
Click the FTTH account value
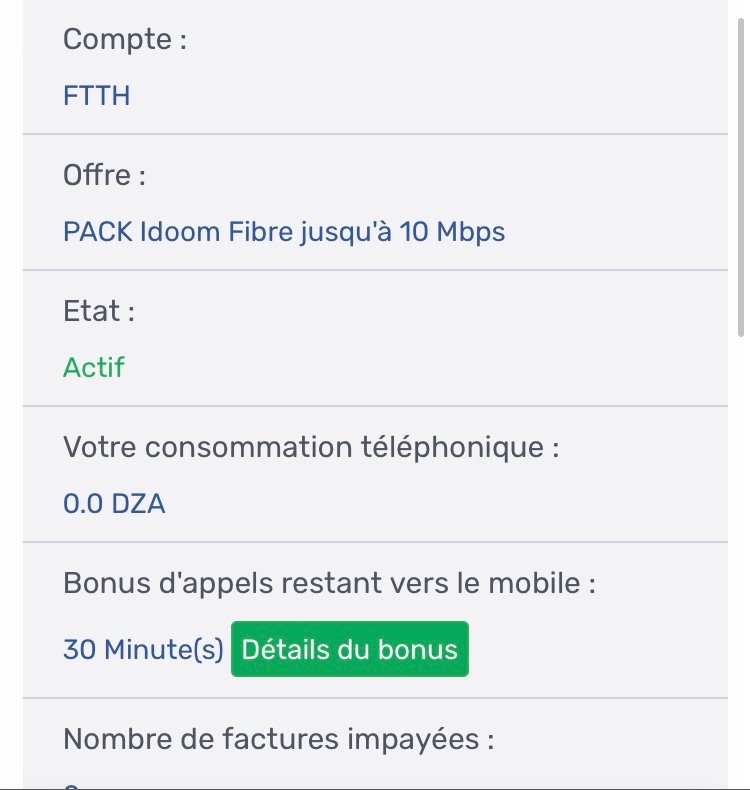point(97,96)
